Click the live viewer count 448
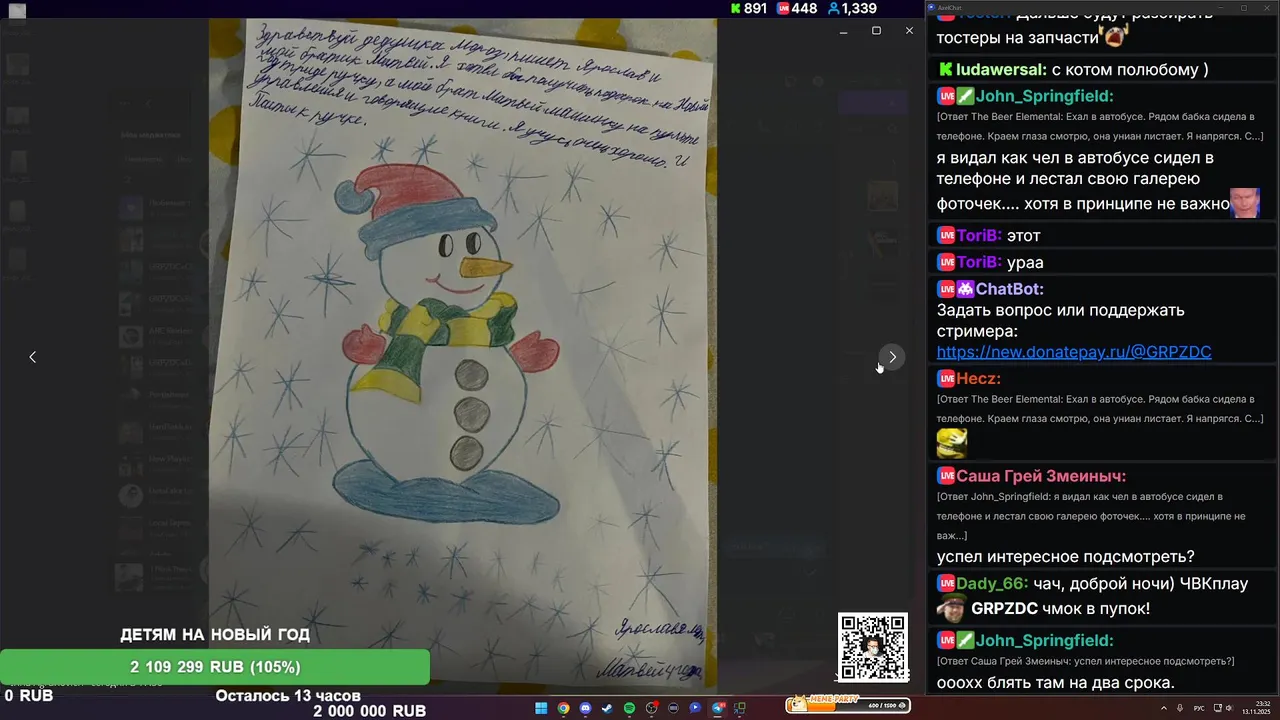 pyautogui.click(x=797, y=8)
